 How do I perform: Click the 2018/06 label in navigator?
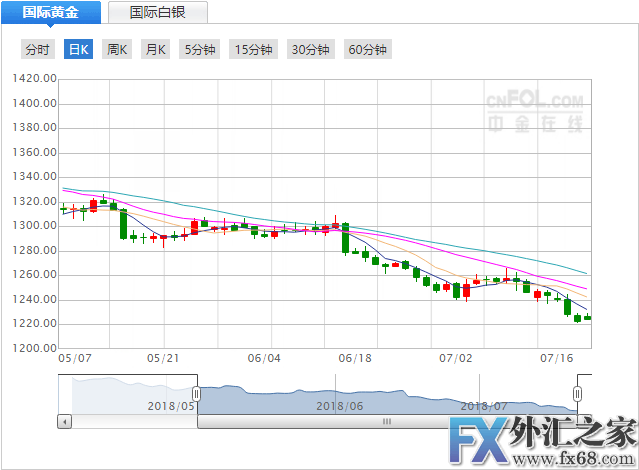[338, 405]
